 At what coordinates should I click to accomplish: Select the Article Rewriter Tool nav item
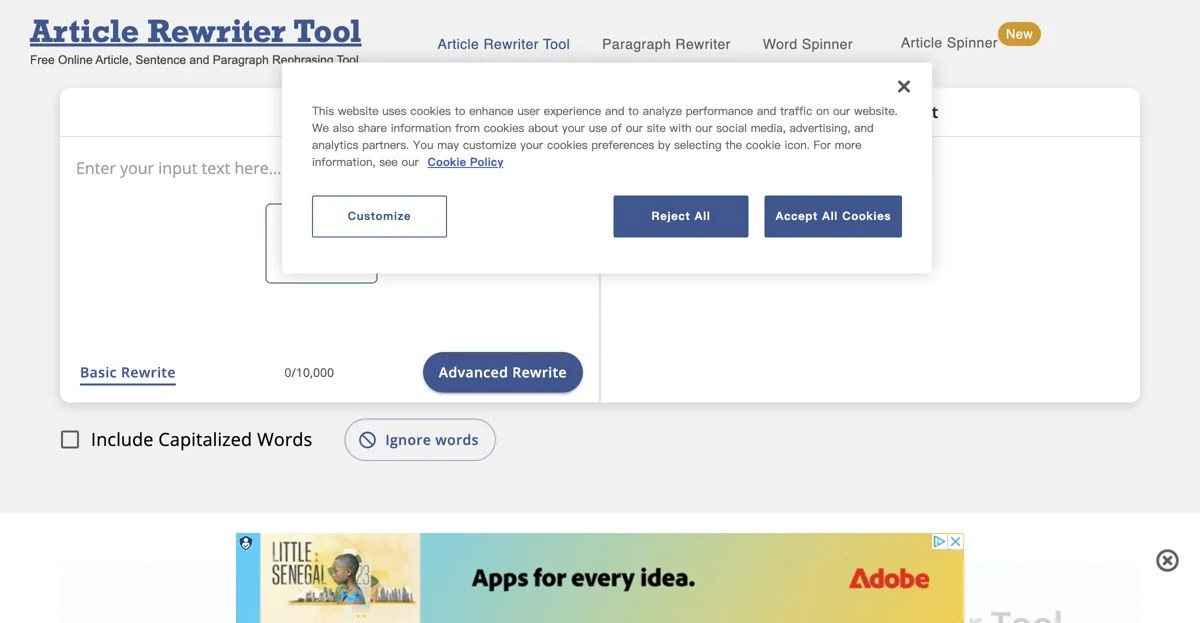[x=503, y=44]
